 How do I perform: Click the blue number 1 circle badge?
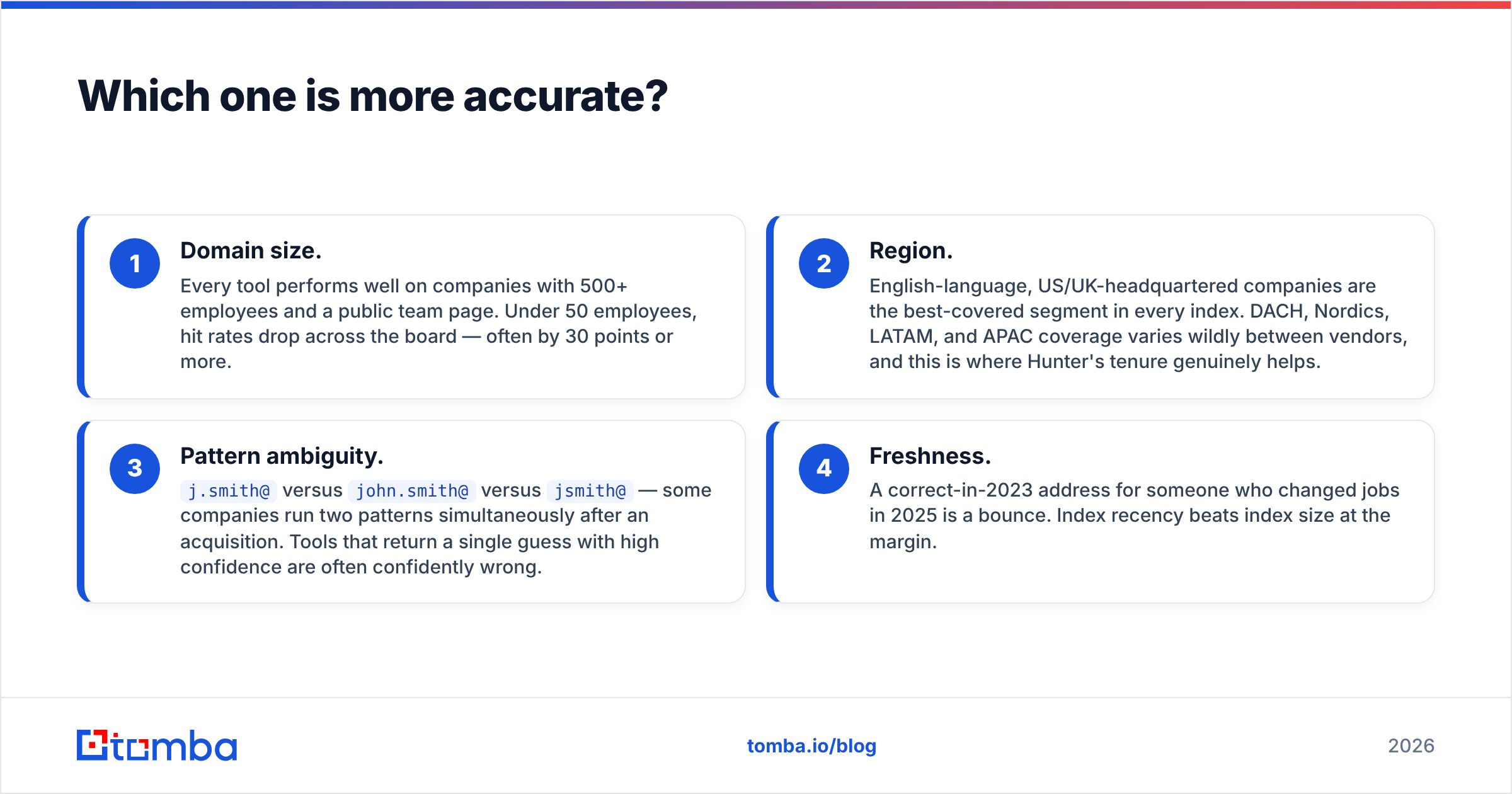[x=135, y=263]
